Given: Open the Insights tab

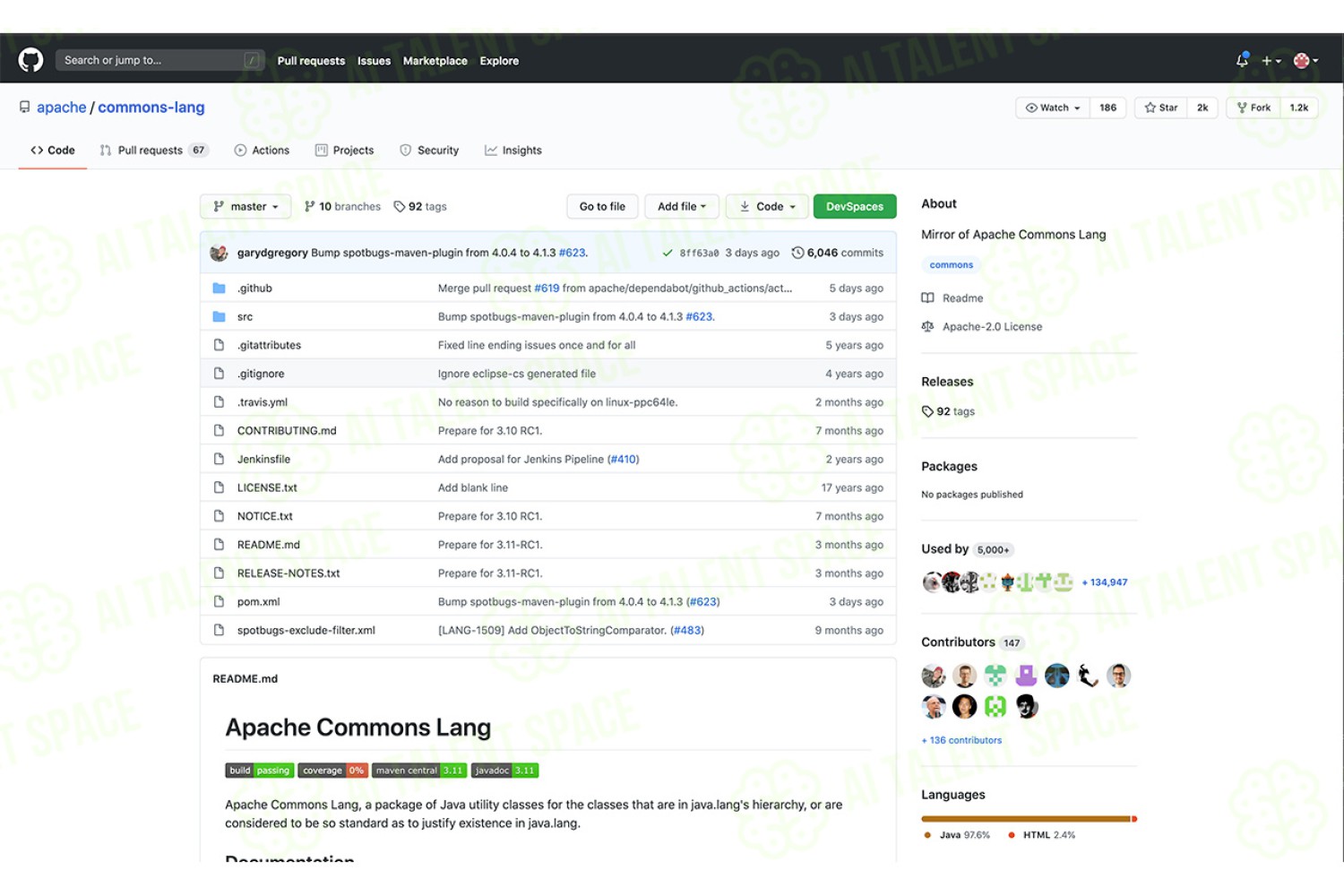Looking at the screenshot, I should coord(513,151).
